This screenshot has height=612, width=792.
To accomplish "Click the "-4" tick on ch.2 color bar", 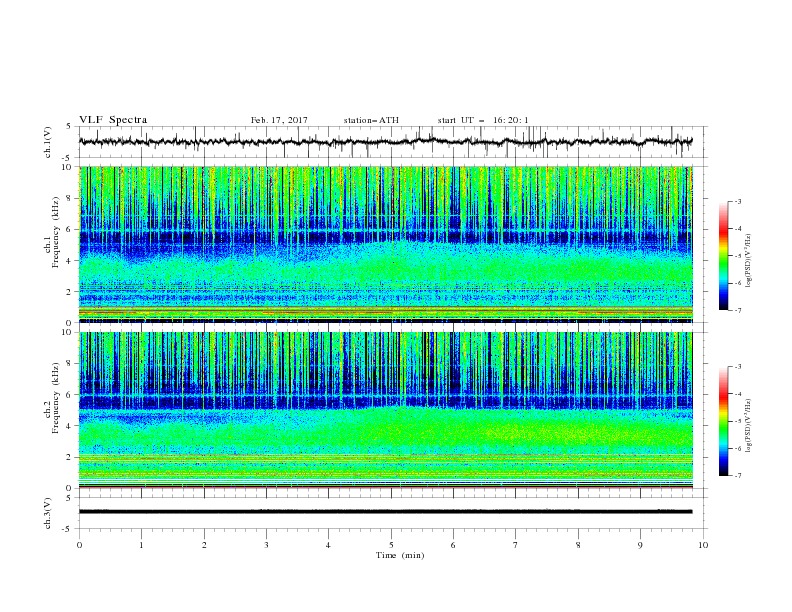I will [737, 394].
